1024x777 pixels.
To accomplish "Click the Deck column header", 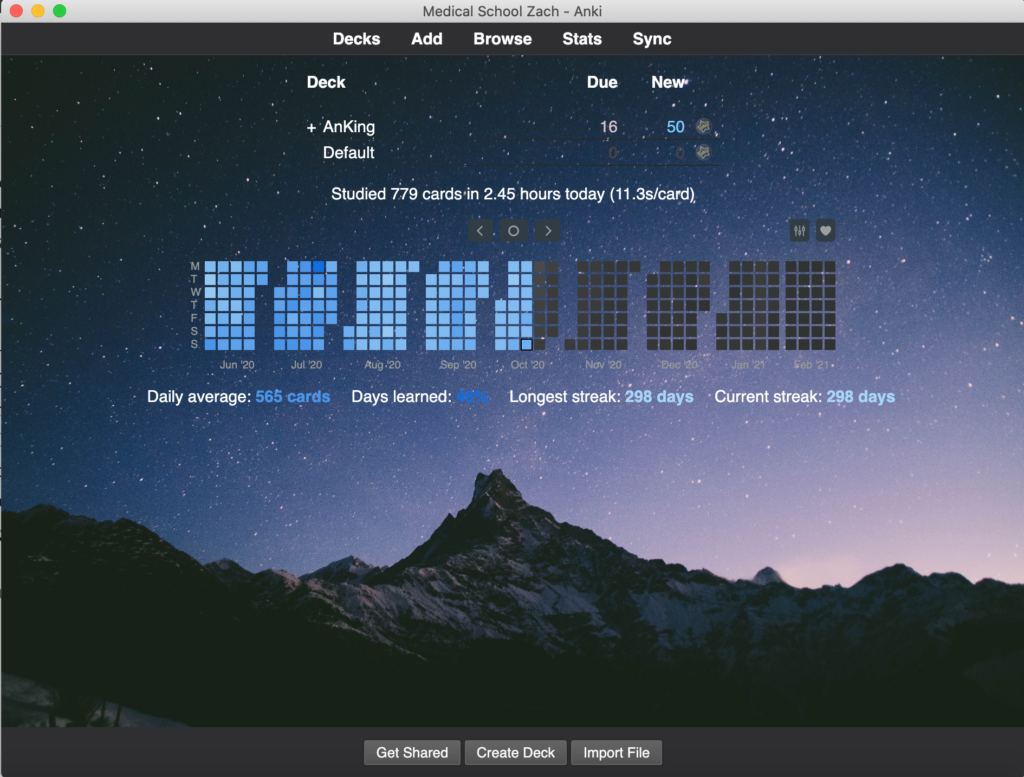I will coord(326,82).
